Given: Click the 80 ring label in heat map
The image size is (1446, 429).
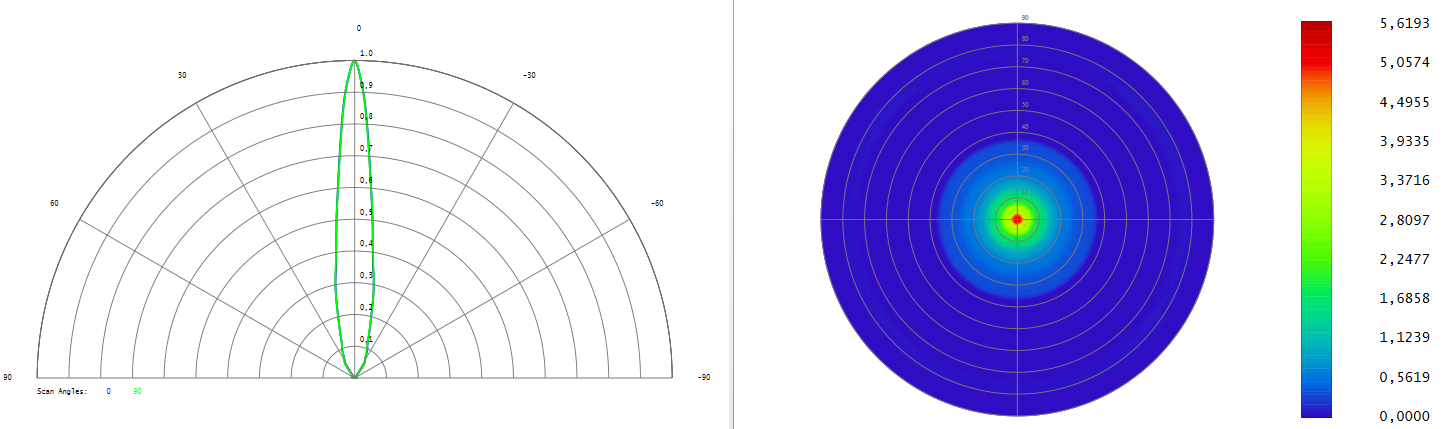Looking at the screenshot, I should (1025, 39).
